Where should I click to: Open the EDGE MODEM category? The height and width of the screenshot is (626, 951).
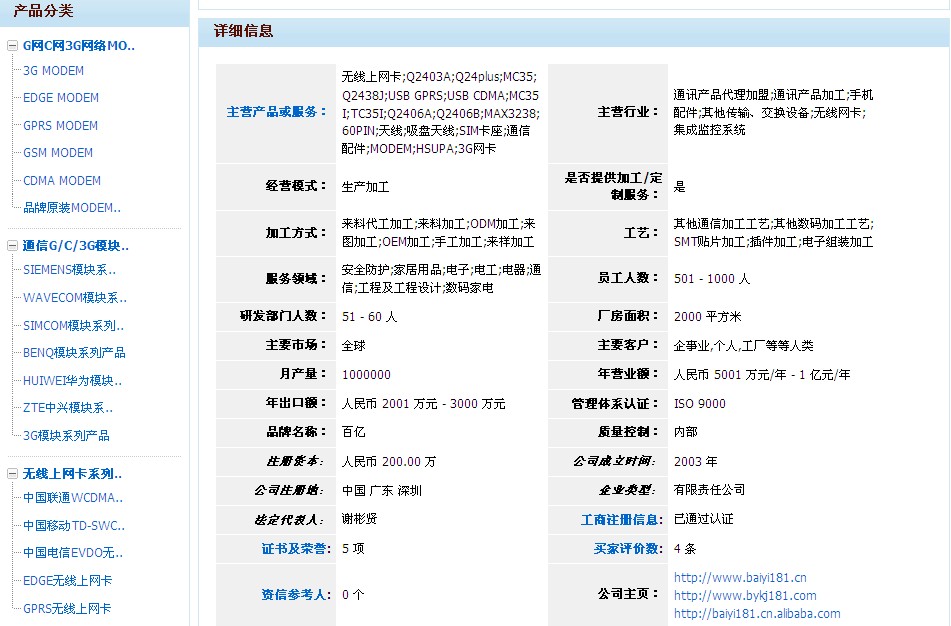point(61,98)
